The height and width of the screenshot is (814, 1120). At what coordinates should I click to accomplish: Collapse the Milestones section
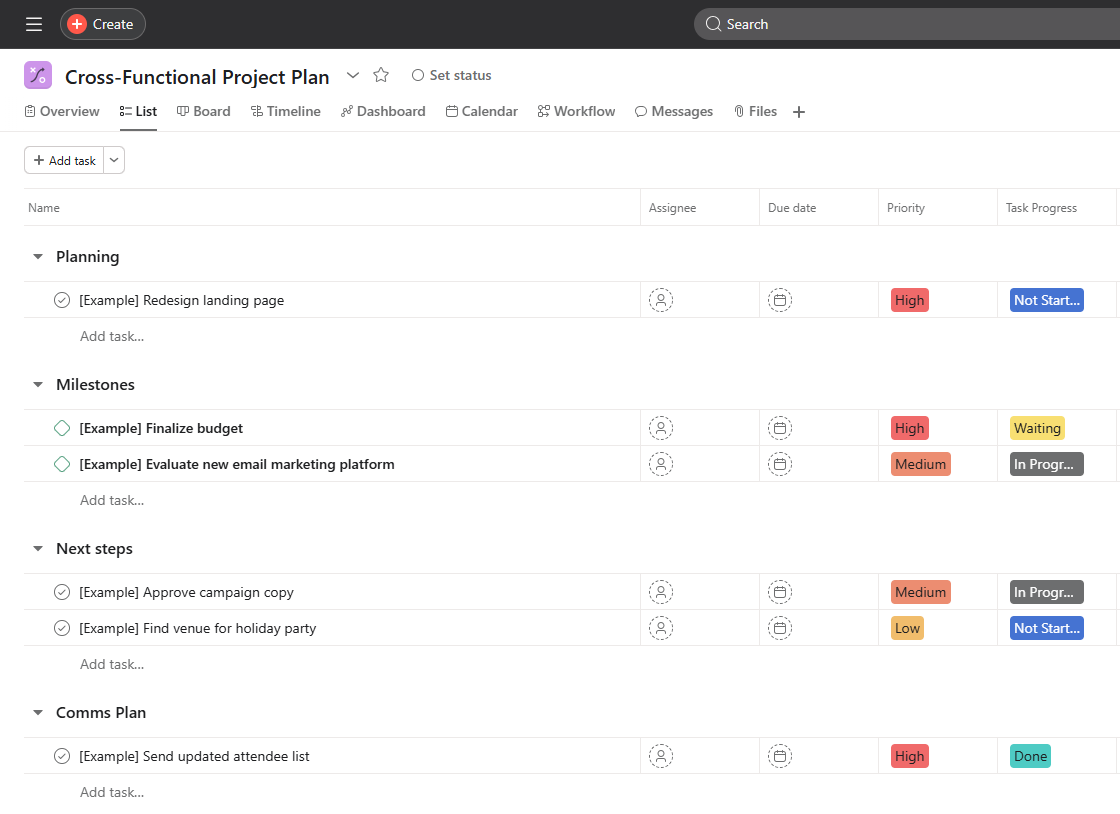point(38,385)
